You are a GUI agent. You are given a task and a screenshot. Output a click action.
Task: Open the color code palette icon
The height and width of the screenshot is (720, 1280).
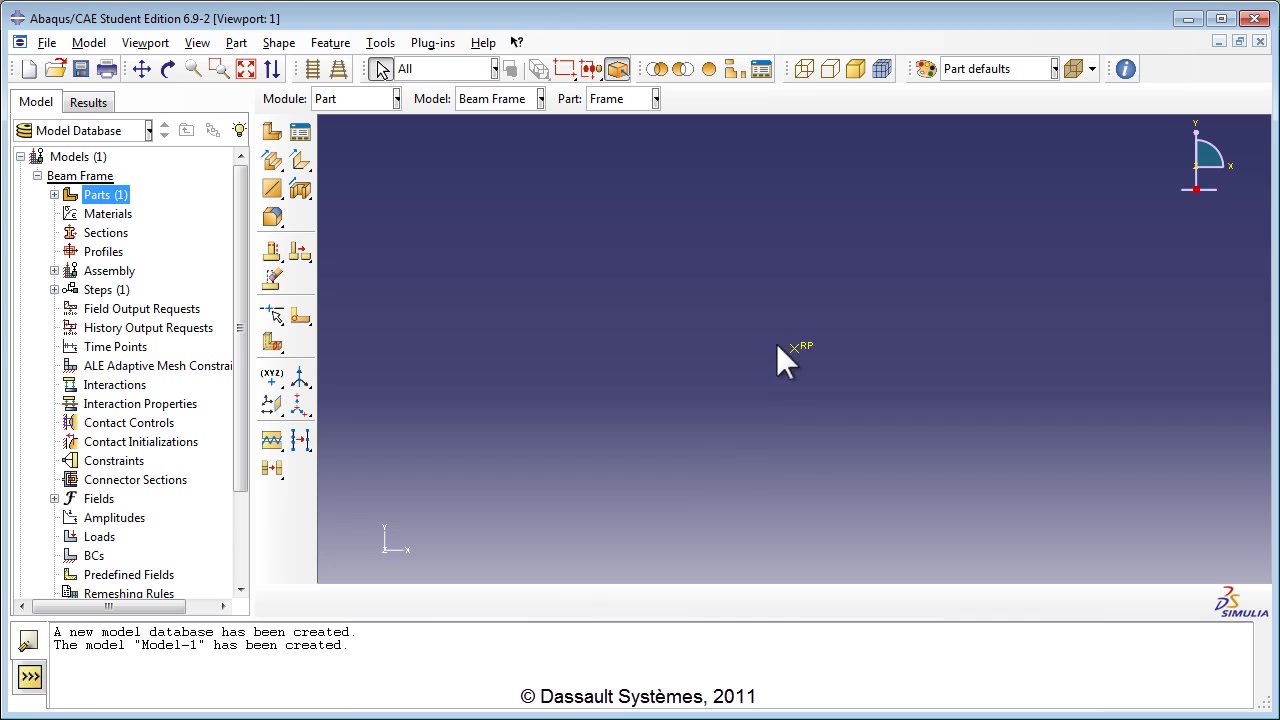tap(926, 69)
